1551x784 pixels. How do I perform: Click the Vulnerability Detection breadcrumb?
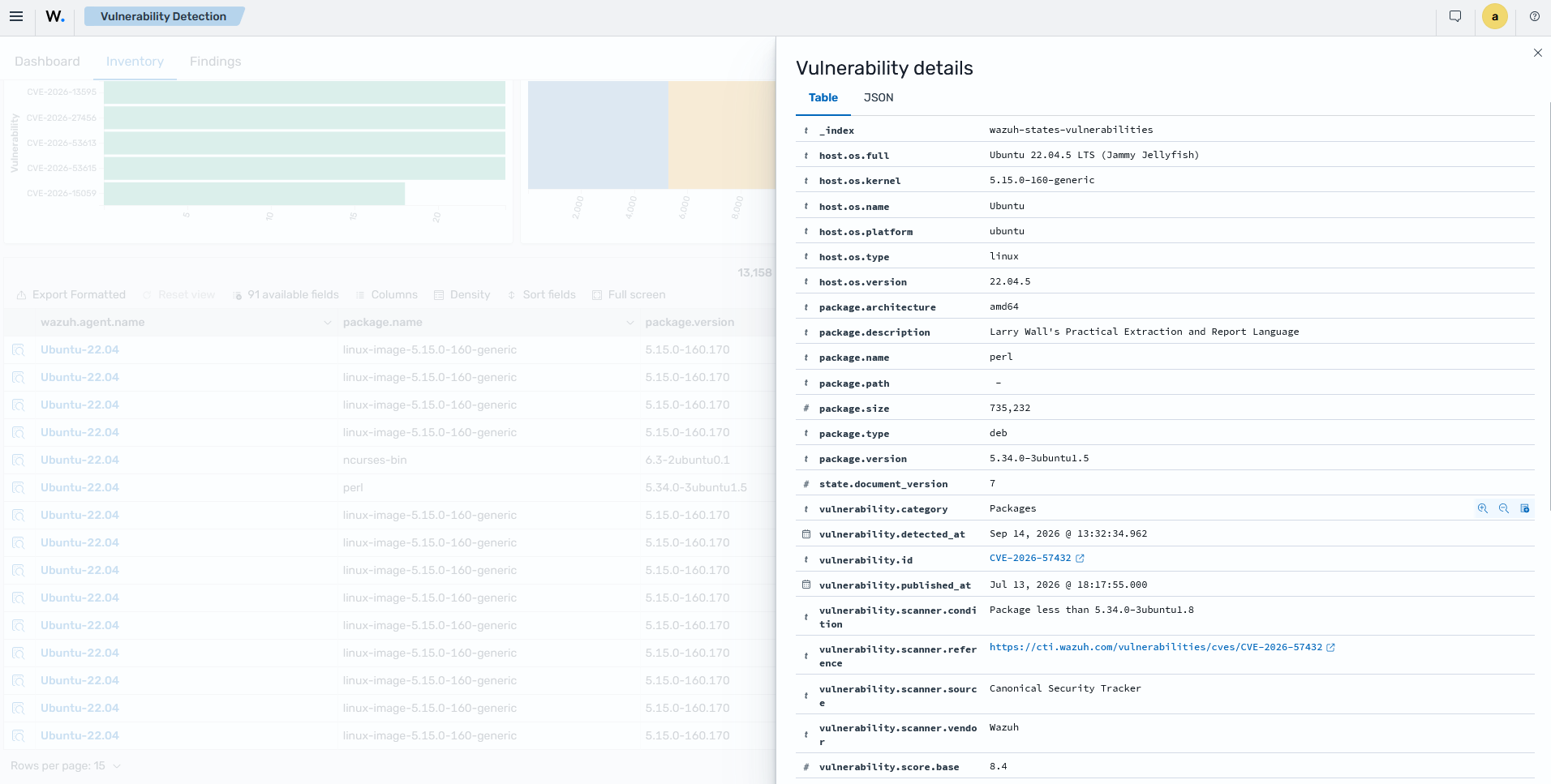pos(163,16)
